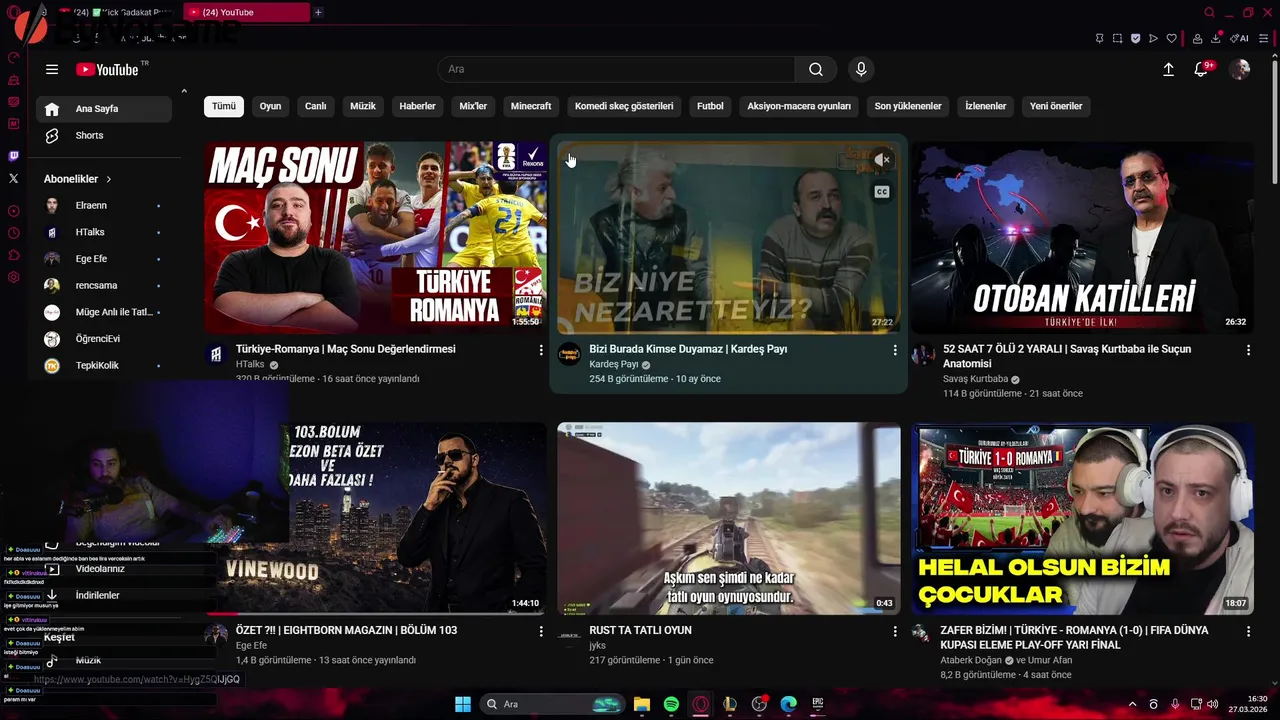Select the Oyun filter chip

click(x=270, y=106)
